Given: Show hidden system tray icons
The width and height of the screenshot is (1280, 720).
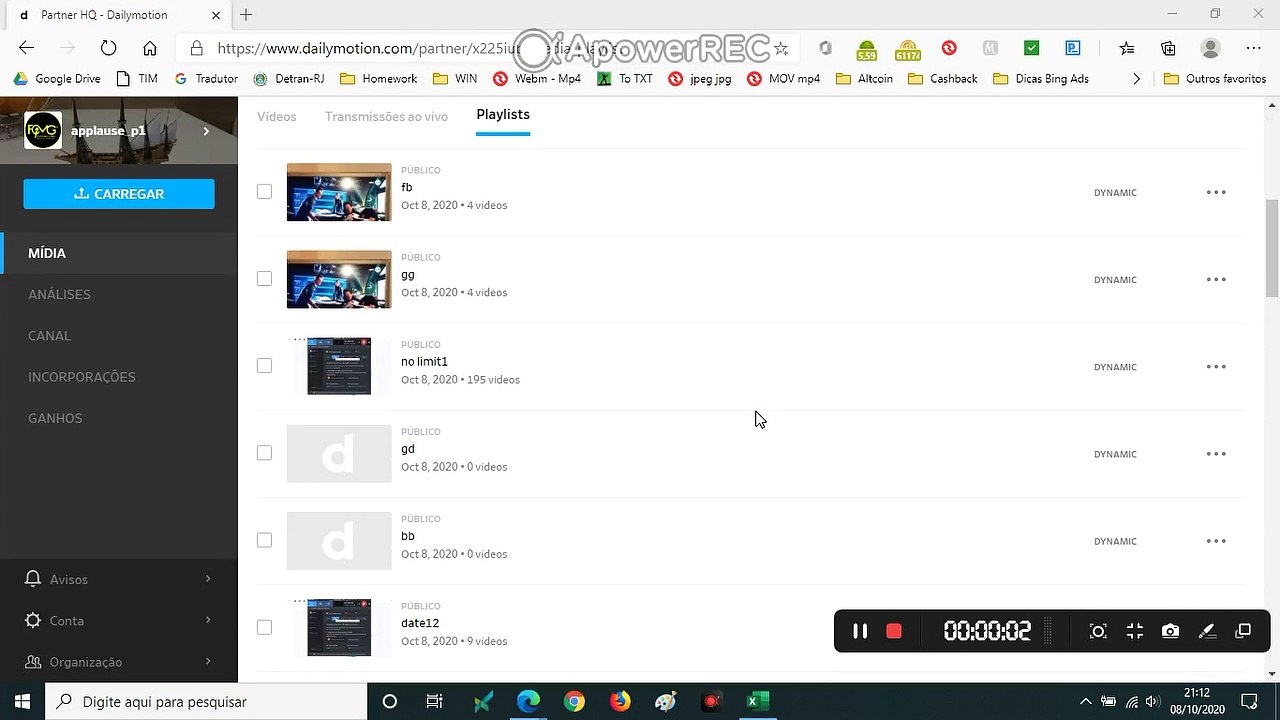Looking at the screenshot, I should click(x=1086, y=701).
